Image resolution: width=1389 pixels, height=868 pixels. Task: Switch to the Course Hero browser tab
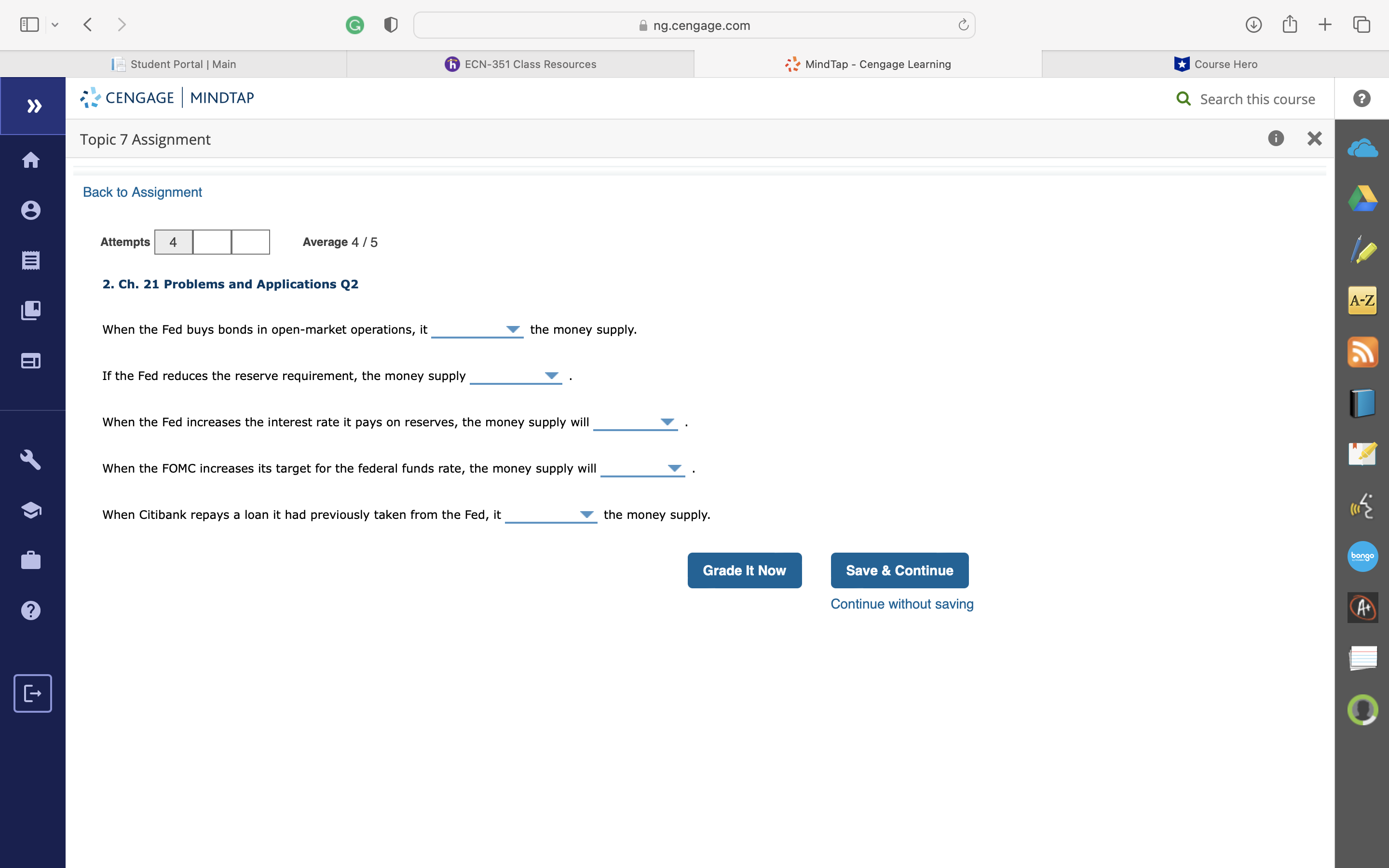pyautogui.click(x=1215, y=64)
